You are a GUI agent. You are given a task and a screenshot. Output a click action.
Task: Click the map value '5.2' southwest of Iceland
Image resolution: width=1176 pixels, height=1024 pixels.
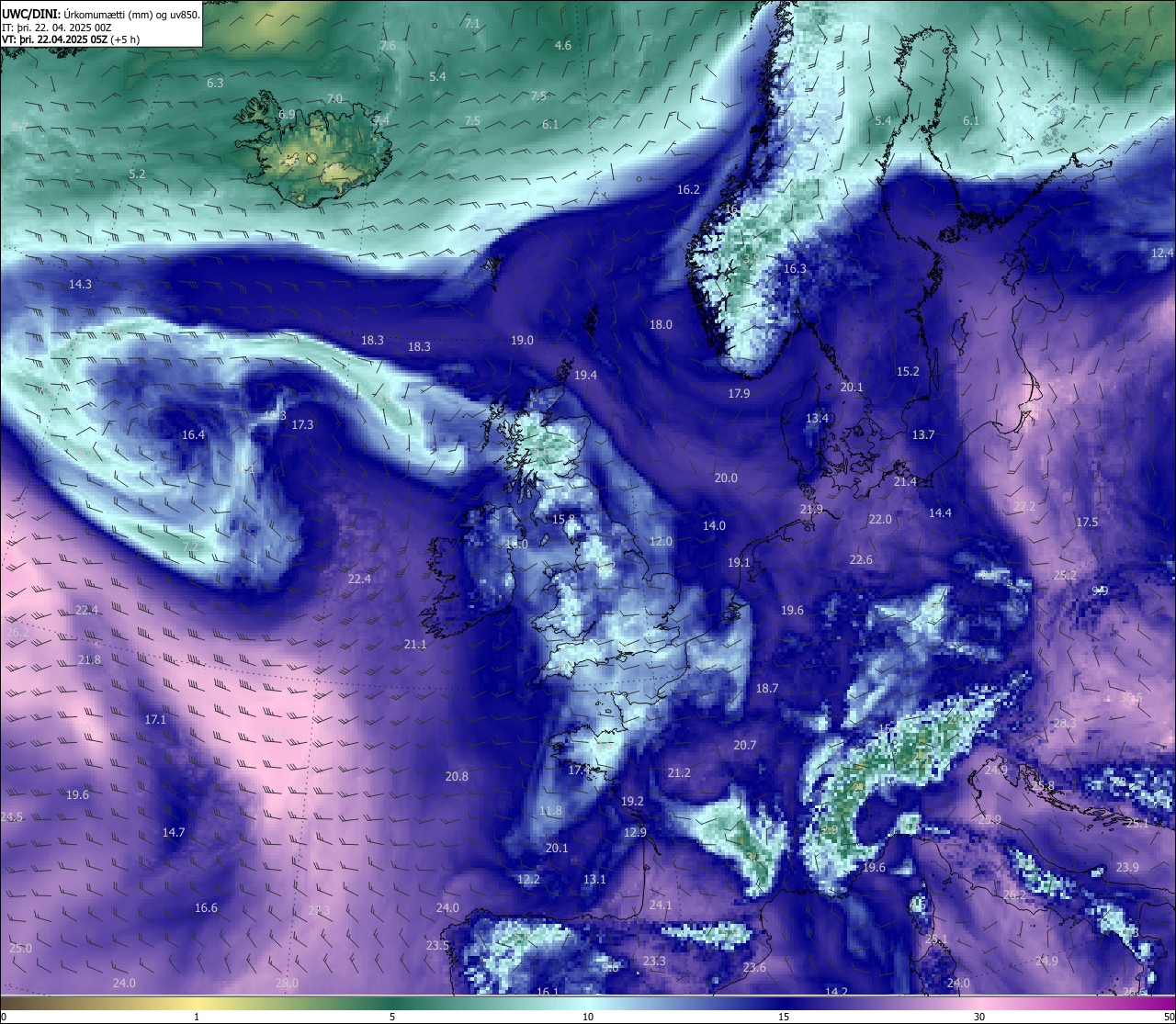point(137,174)
